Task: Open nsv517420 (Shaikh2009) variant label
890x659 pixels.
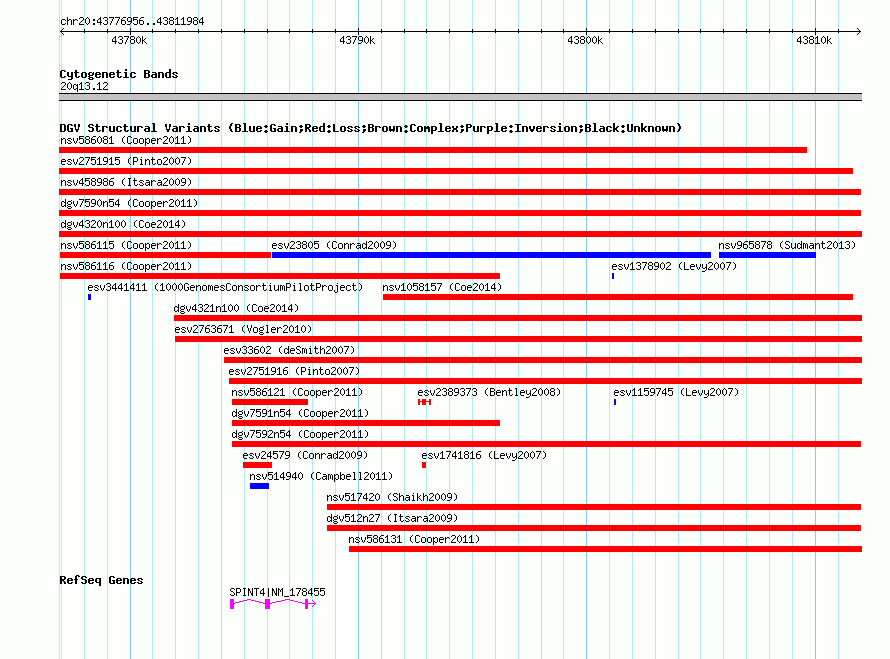Action: point(392,497)
